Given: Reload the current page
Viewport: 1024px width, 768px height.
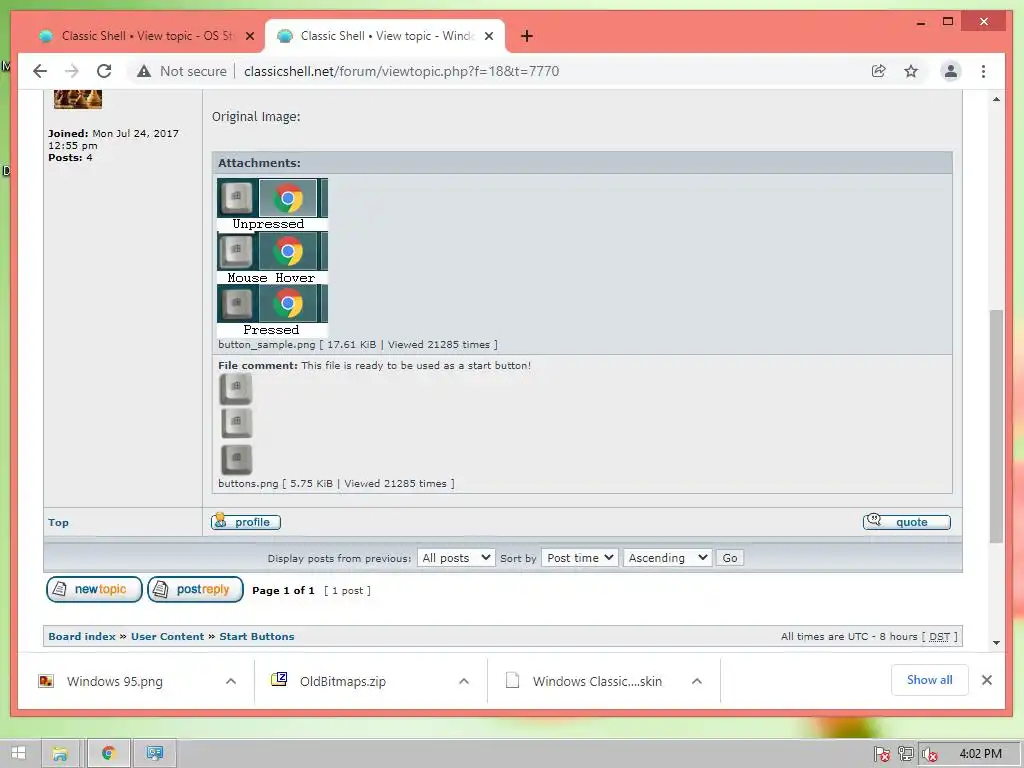Looking at the screenshot, I should point(104,71).
